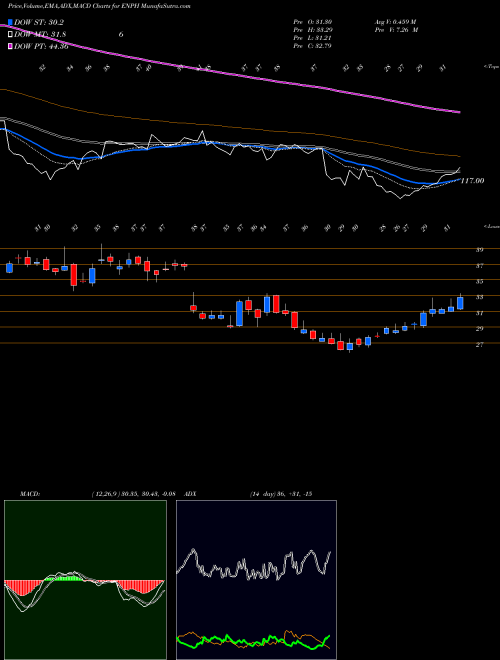Click the 'Pre L: 31.21' low value
The height and width of the screenshot is (660, 500).
(x=313, y=38)
